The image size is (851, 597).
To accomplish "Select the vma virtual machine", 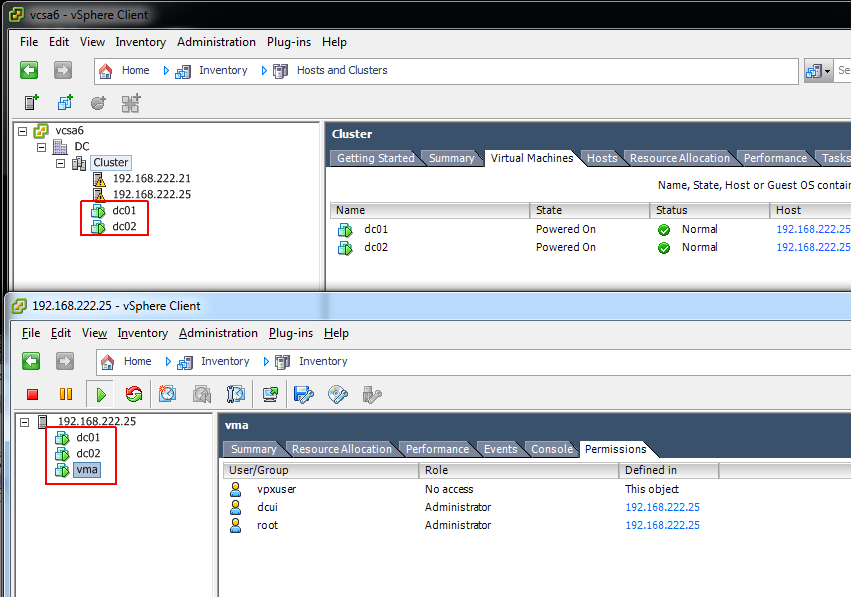I will [x=87, y=469].
